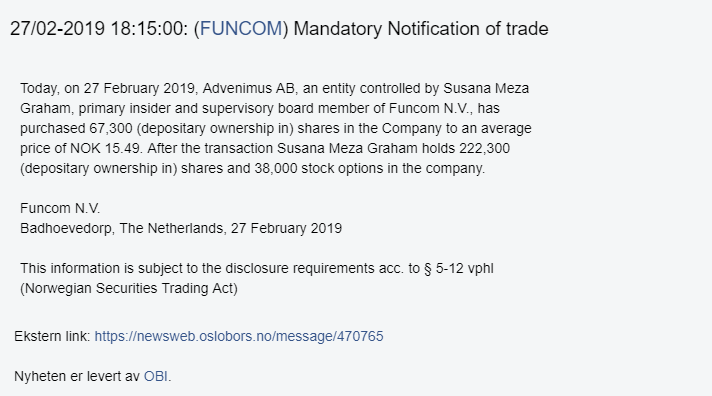The image size is (712, 396).
Task: Click the 'Advenimus AB' company name in text
Action: pos(248,88)
